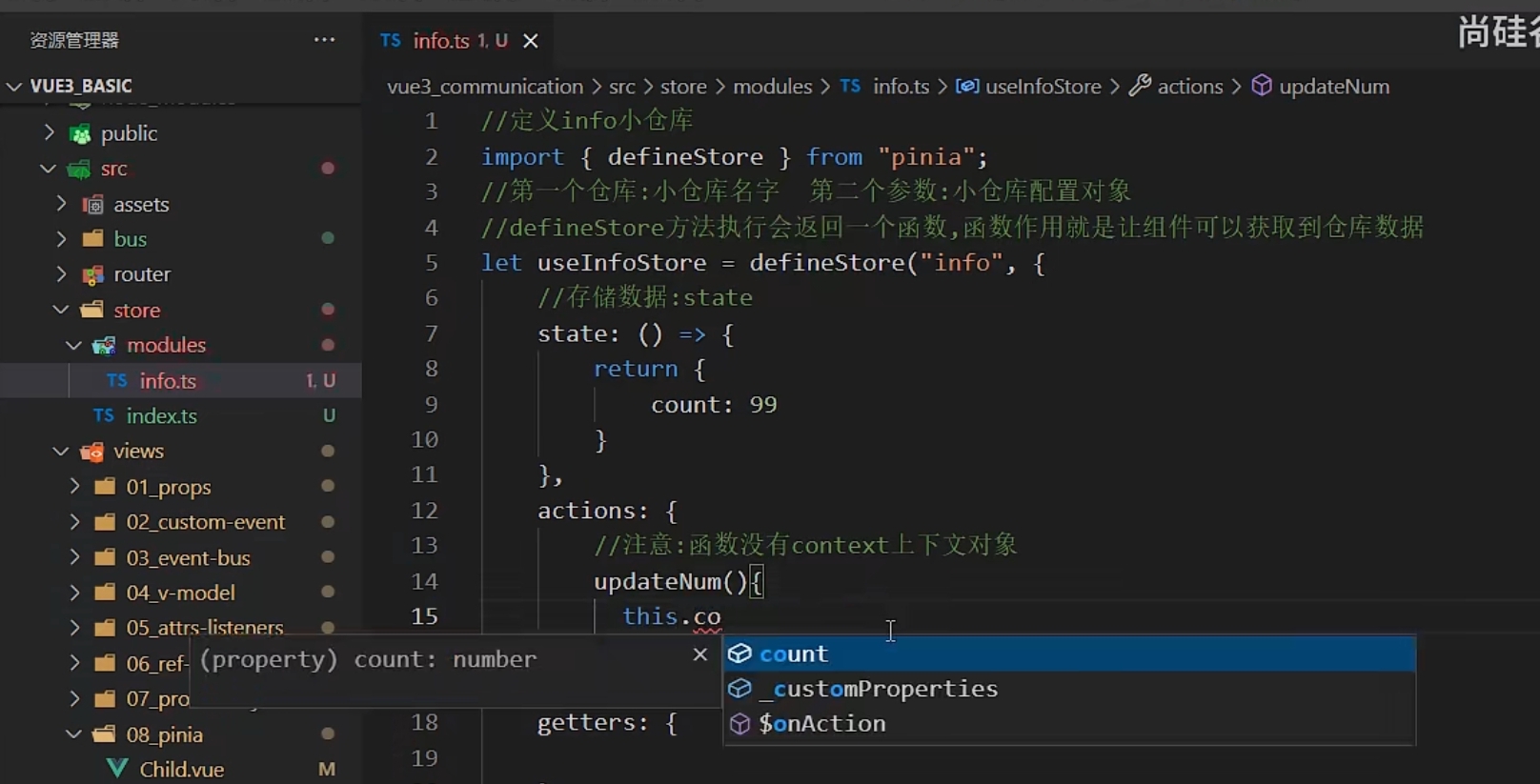Click the public folder icon

[x=81, y=133]
